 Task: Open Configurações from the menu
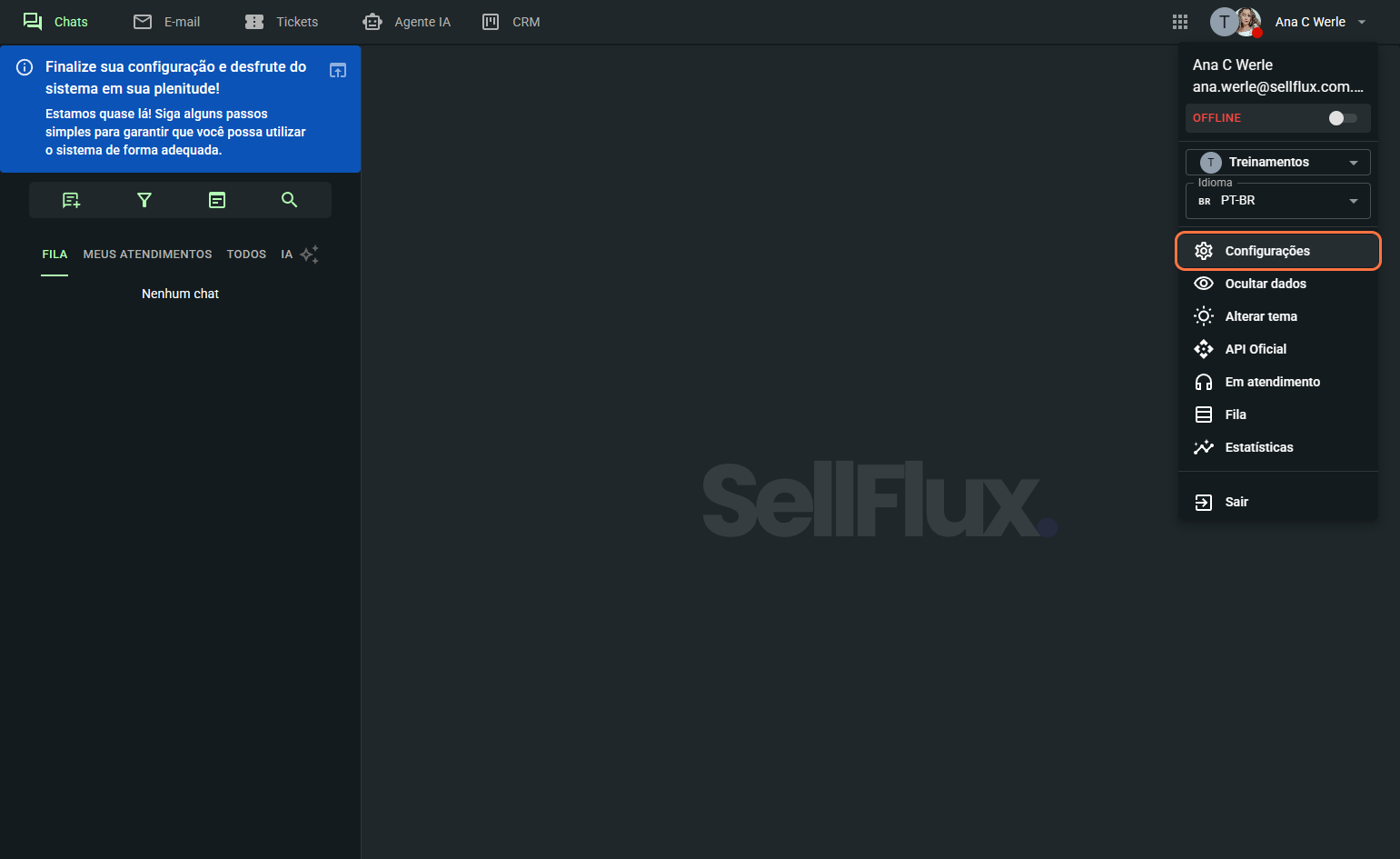point(1278,251)
